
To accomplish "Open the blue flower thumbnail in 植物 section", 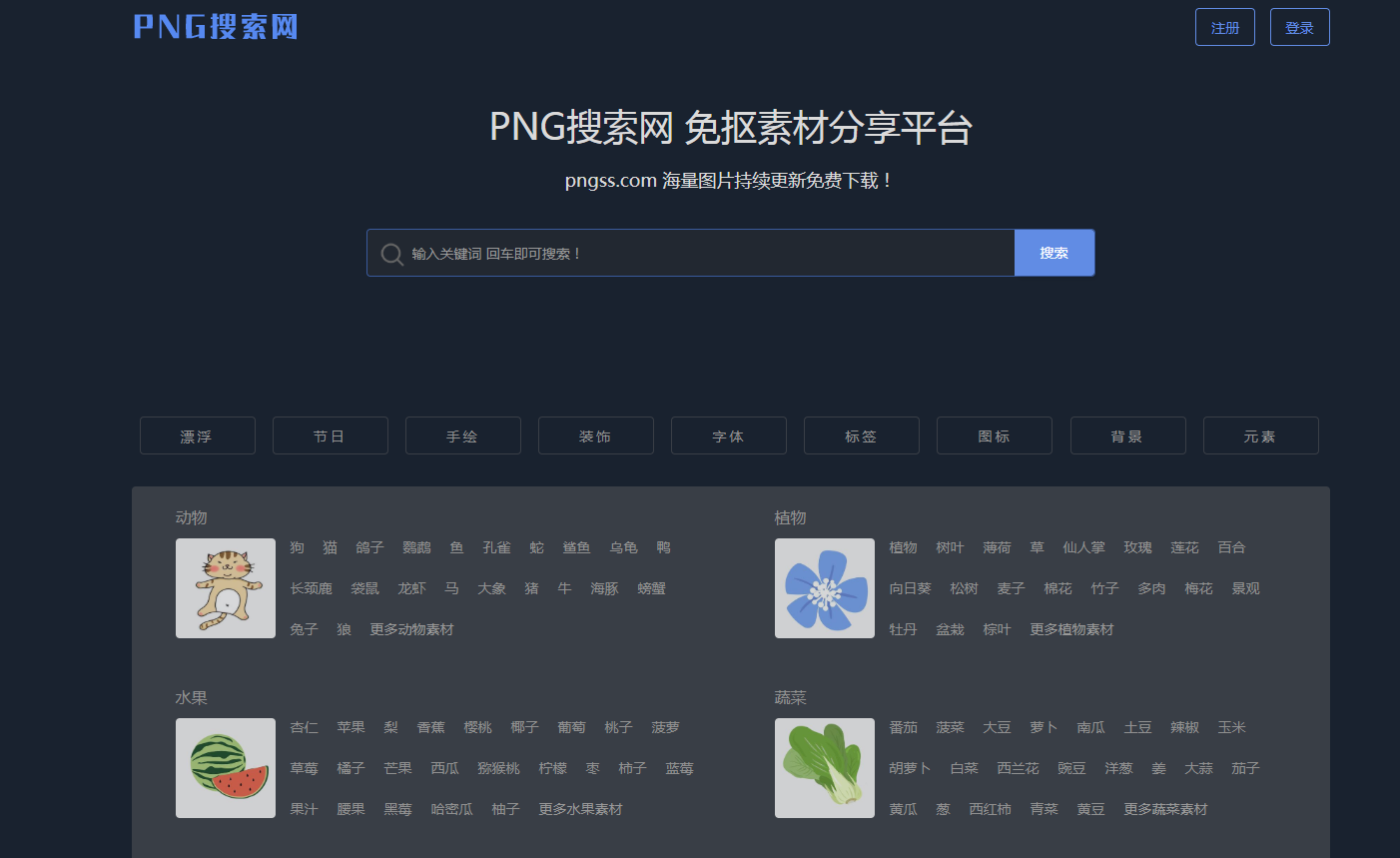I will pyautogui.click(x=824, y=588).
